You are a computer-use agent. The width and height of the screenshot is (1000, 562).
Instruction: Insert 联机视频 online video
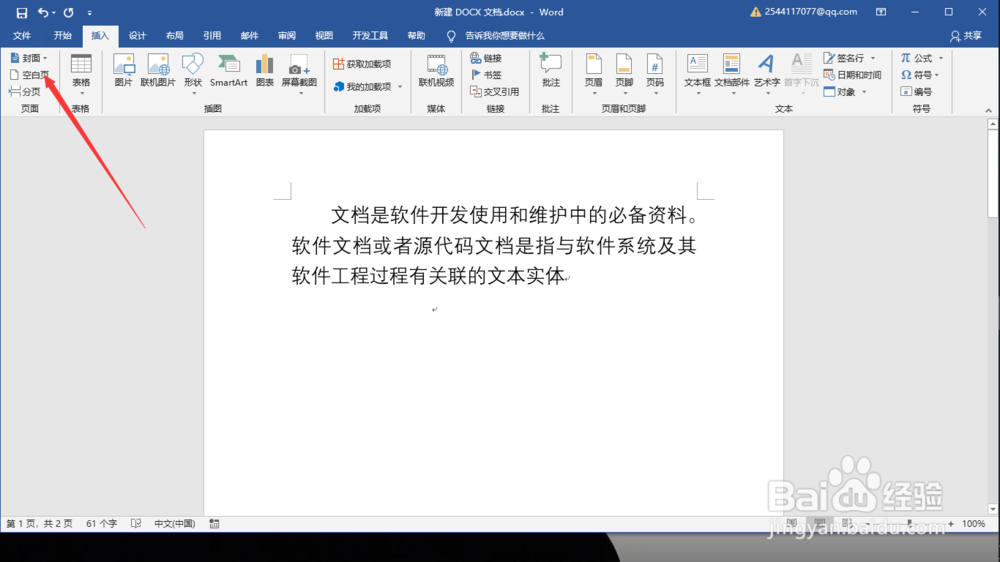[x=436, y=71]
